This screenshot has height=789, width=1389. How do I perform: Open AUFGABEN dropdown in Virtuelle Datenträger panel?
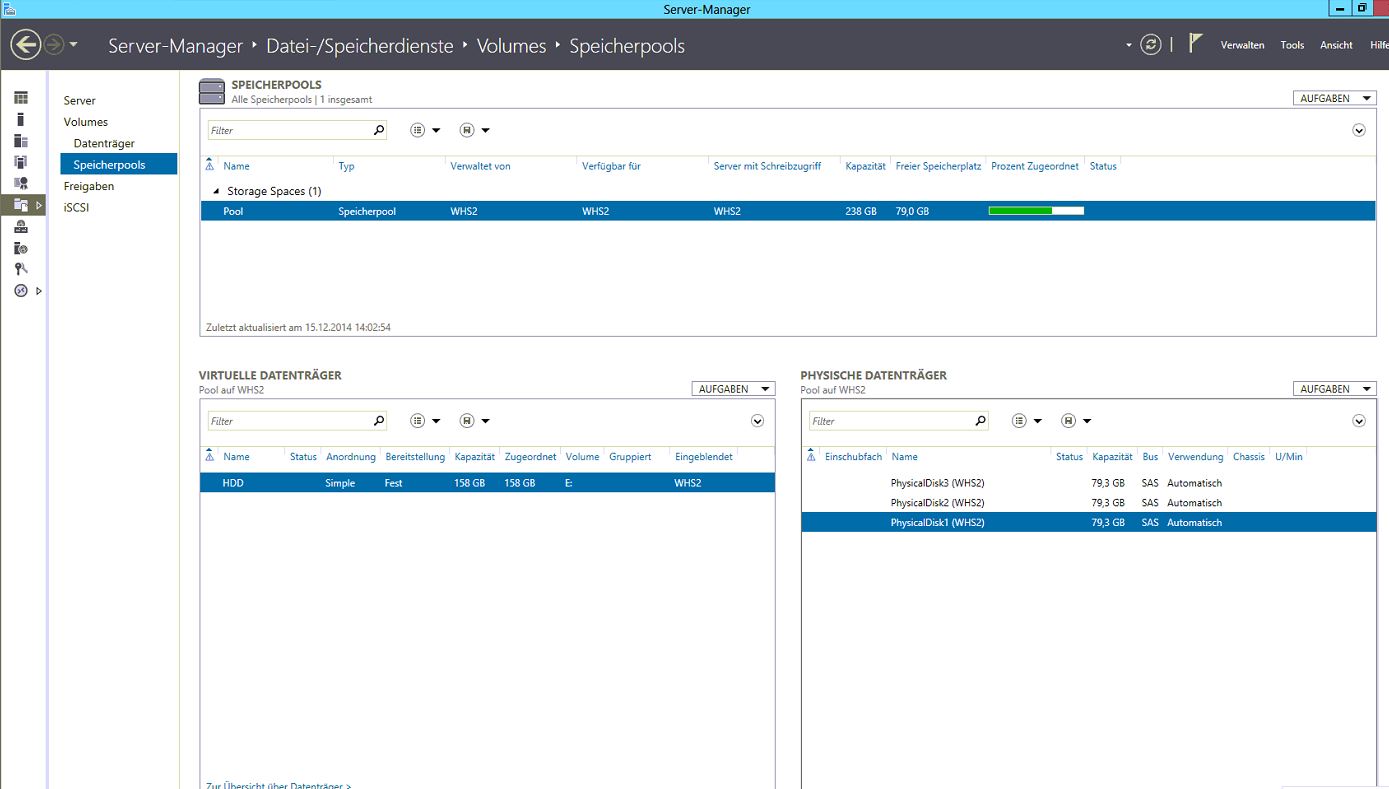[733, 389]
